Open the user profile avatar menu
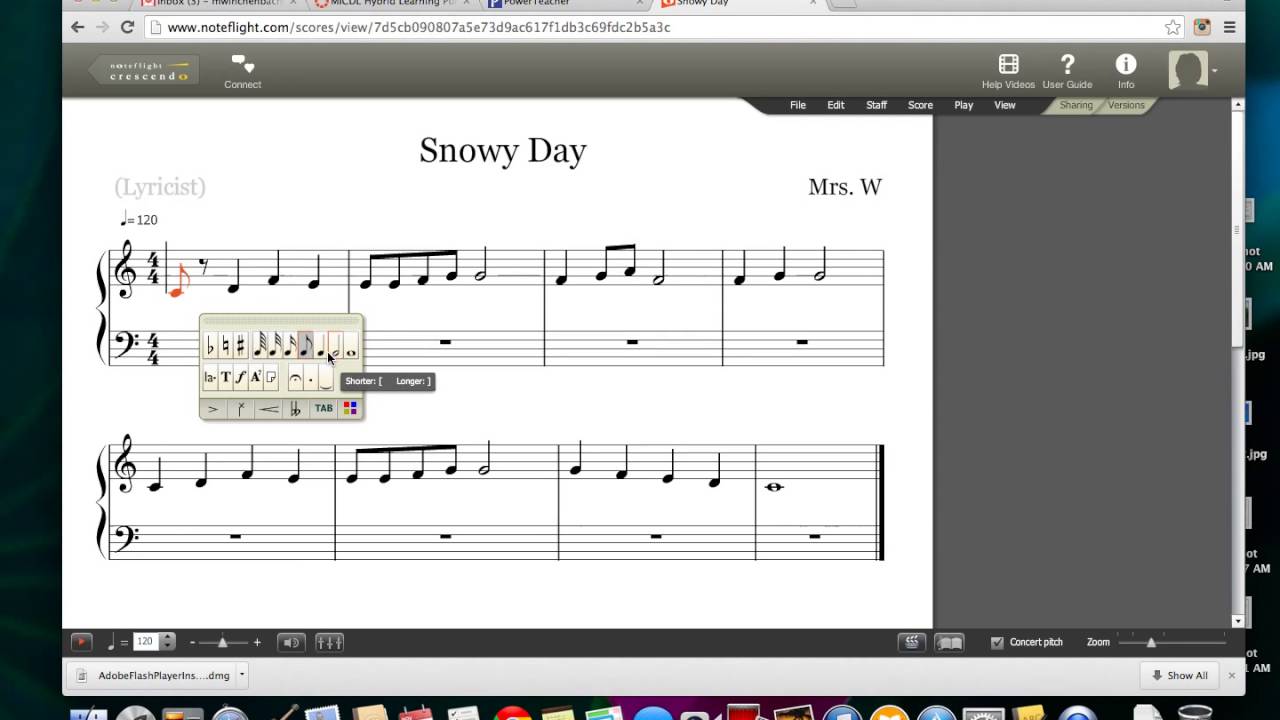 (x=1192, y=71)
